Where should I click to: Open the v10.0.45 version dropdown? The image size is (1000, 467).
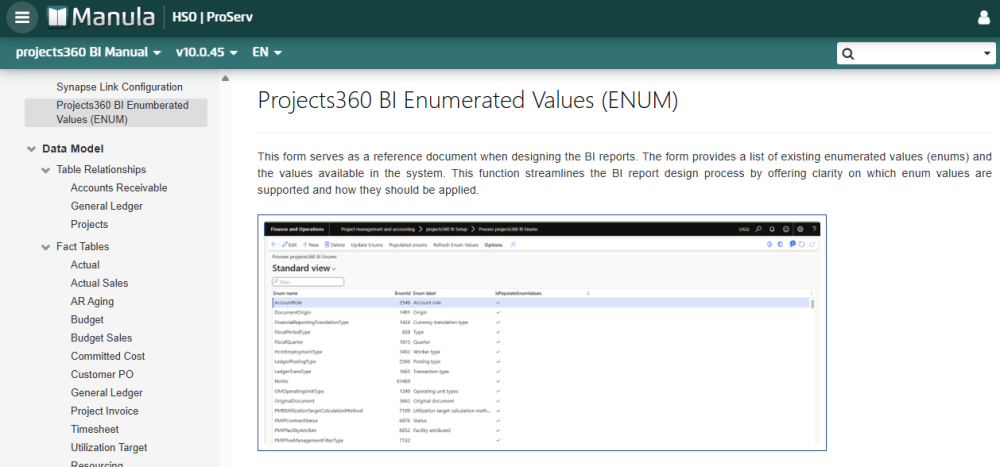click(x=207, y=52)
